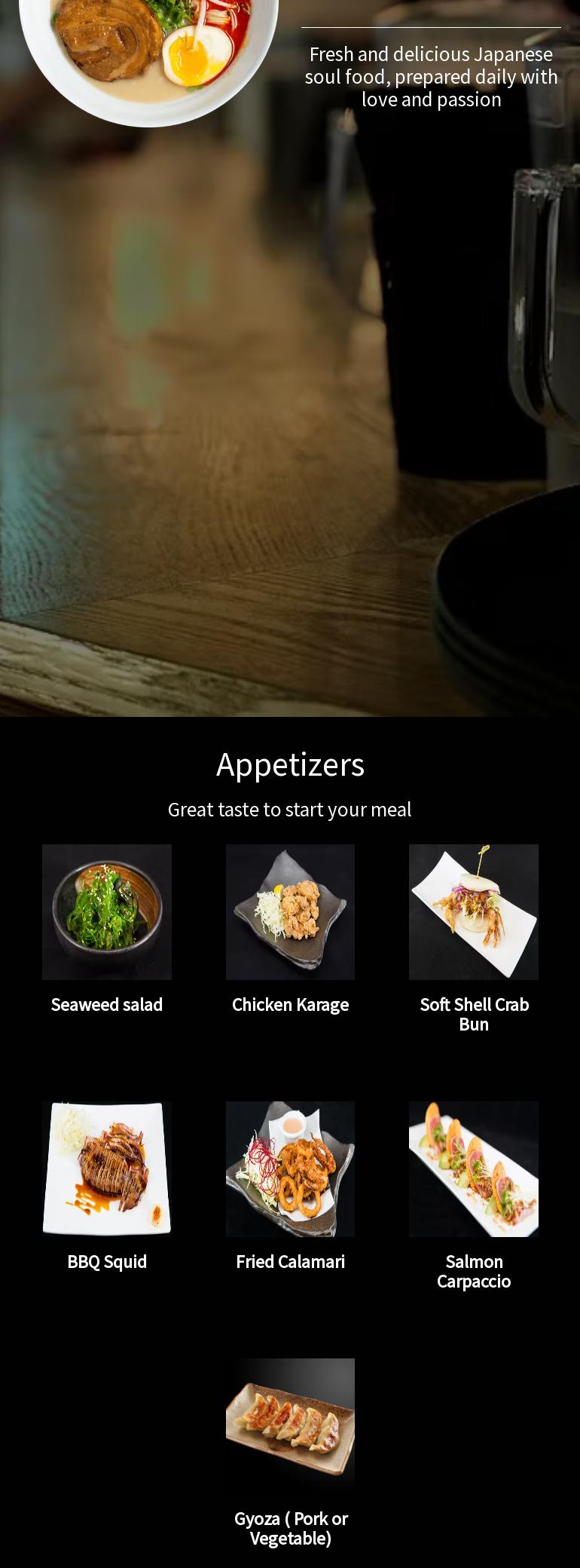
Task: Click the Appetizers section heading
Action: click(x=290, y=764)
